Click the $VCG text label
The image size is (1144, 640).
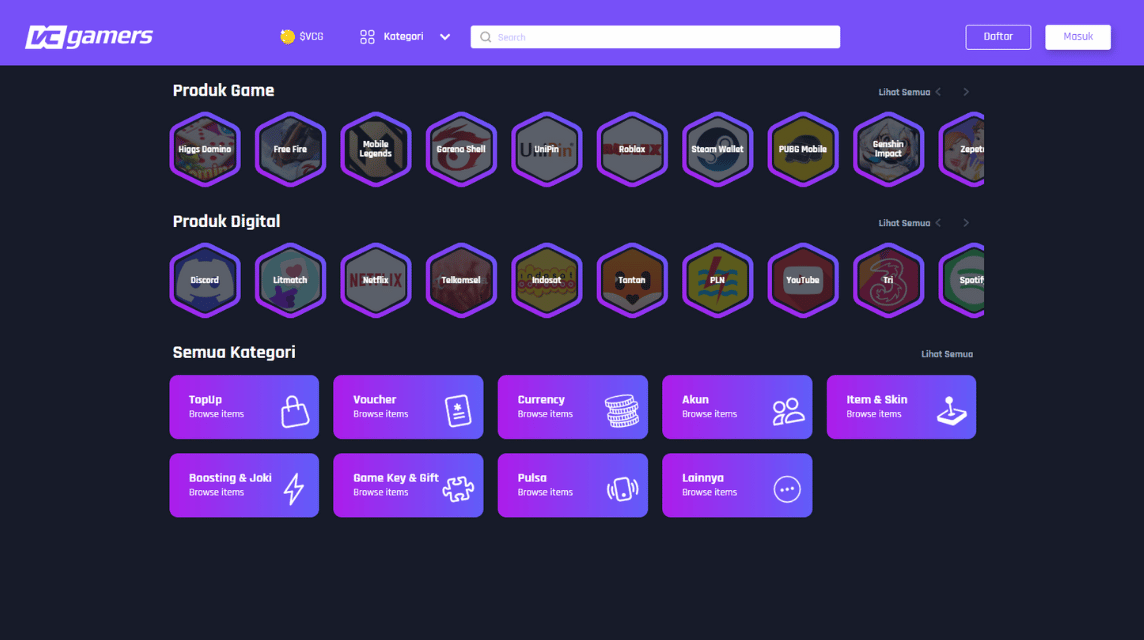click(312, 36)
